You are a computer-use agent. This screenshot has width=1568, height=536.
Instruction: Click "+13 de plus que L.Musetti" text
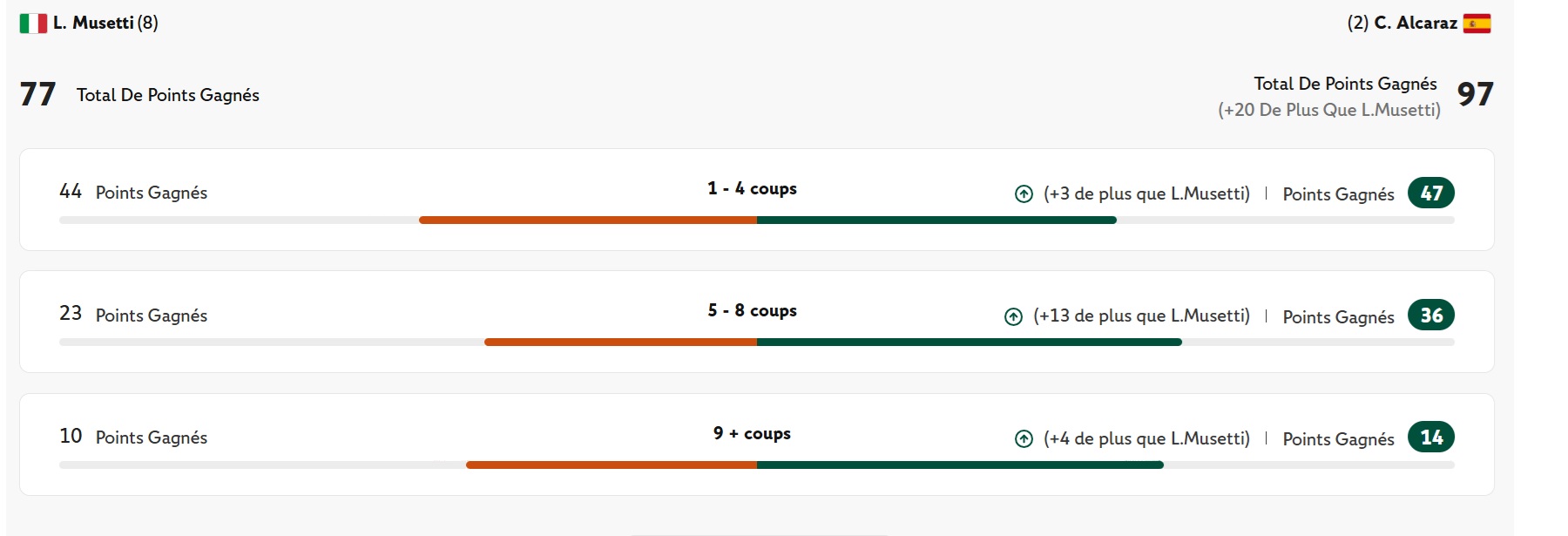pos(1141,316)
